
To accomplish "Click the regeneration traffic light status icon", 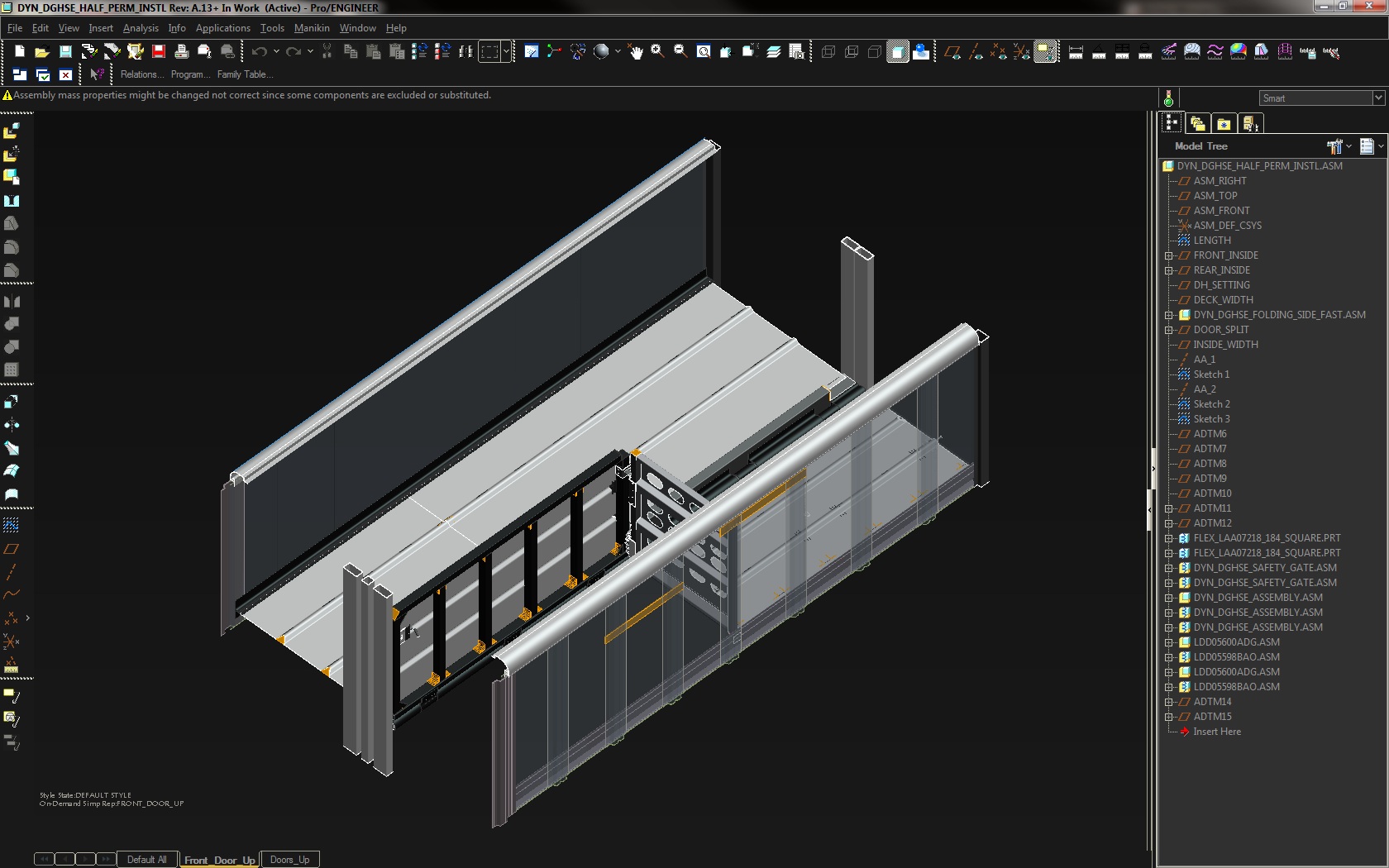I will pyautogui.click(x=1168, y=98).
